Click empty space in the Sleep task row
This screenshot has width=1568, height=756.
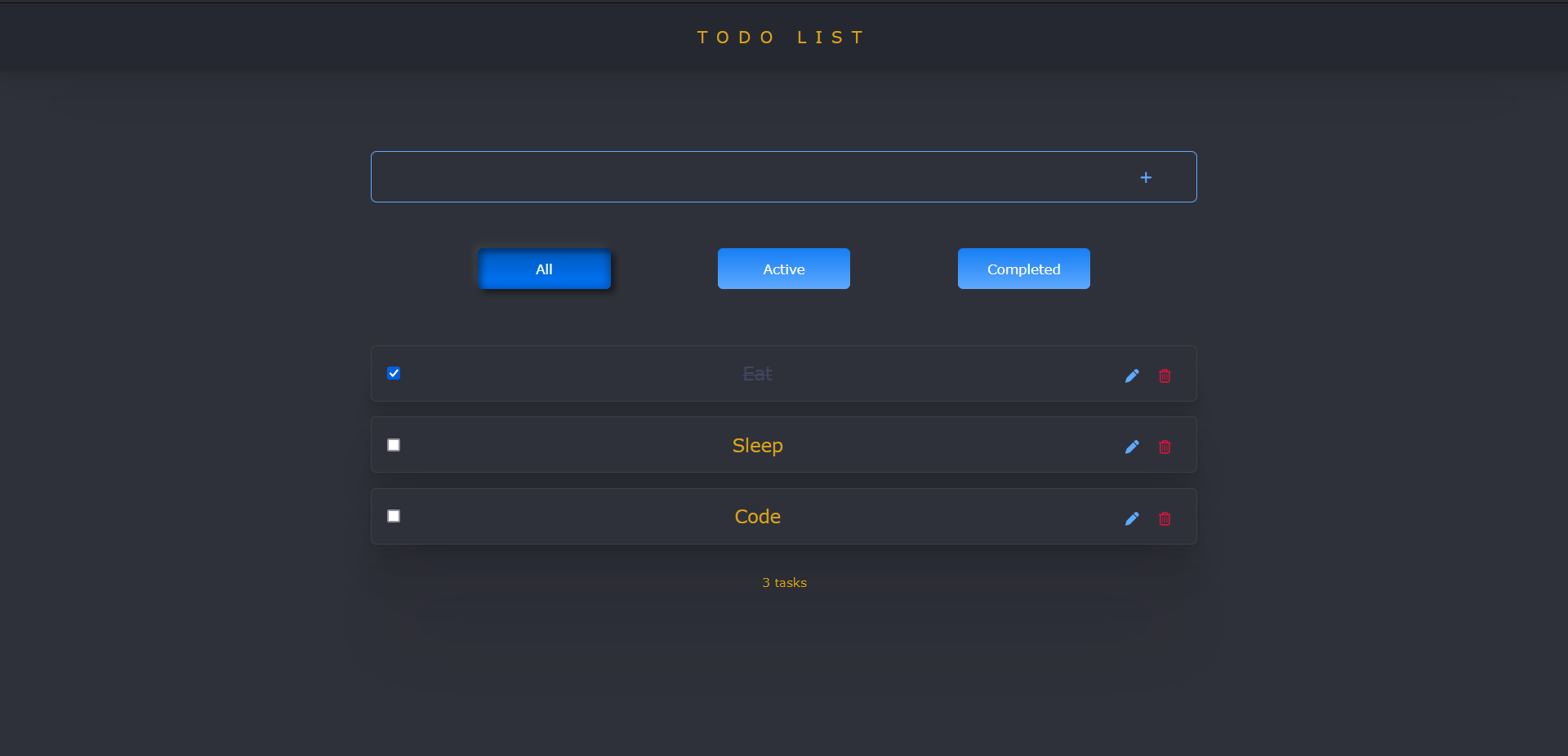click(939, 446)
